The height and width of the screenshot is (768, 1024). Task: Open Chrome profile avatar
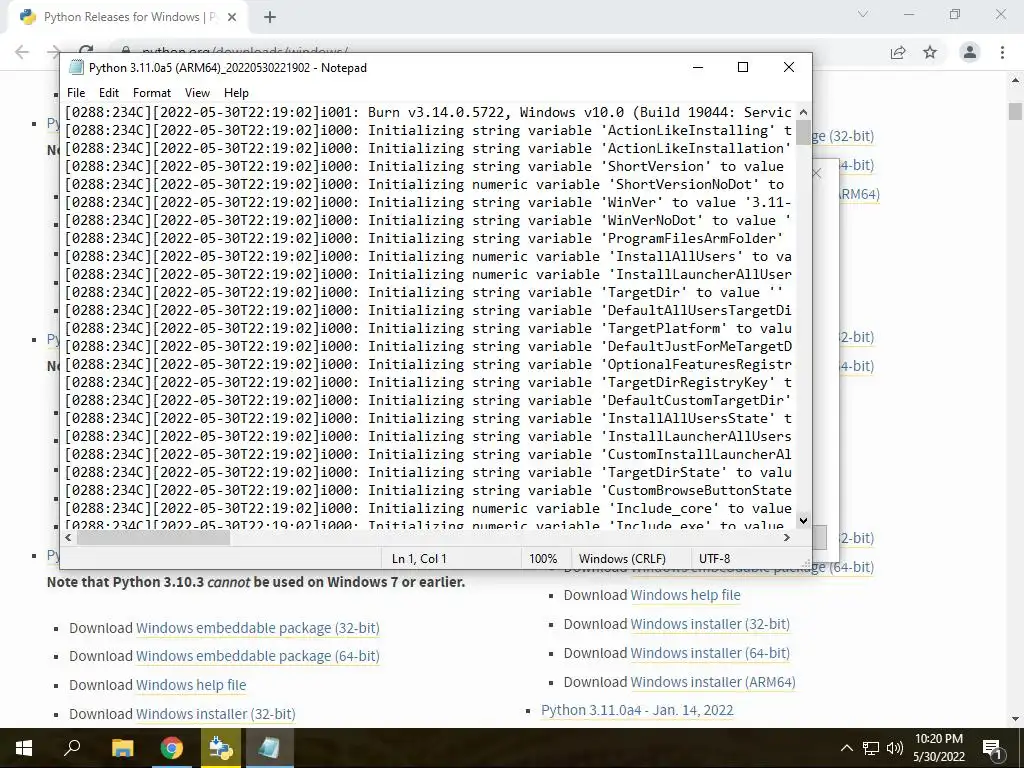tap(970, 52)
